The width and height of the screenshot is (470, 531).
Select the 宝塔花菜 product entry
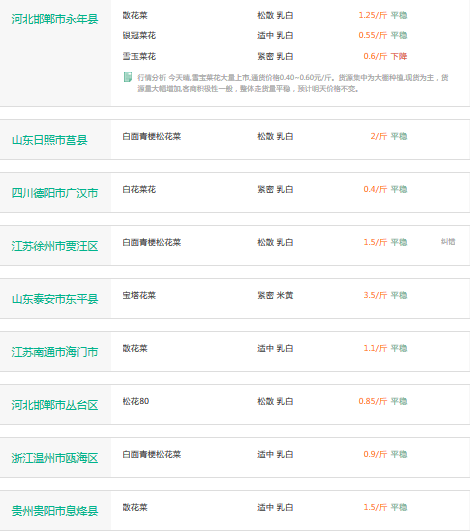[x=139, y=295]
